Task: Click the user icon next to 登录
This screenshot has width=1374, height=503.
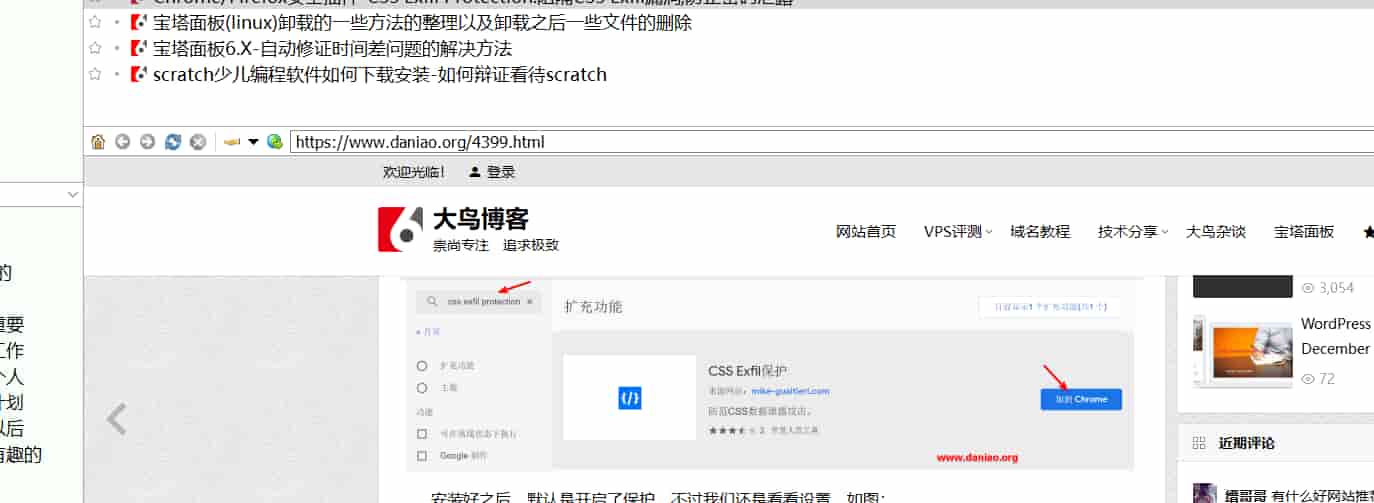Action: tap(474, 172)
